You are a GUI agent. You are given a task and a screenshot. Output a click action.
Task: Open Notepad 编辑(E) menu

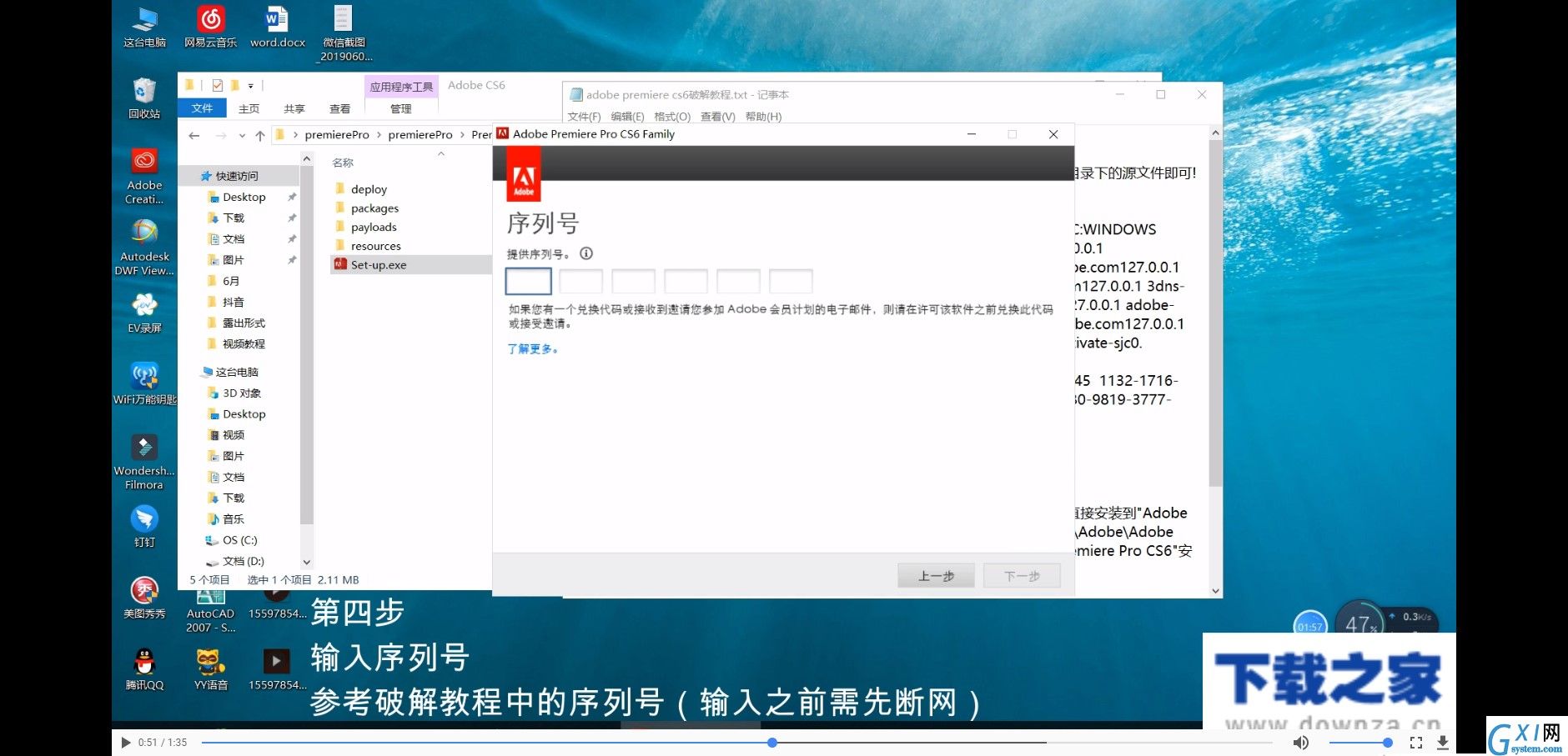627,117
